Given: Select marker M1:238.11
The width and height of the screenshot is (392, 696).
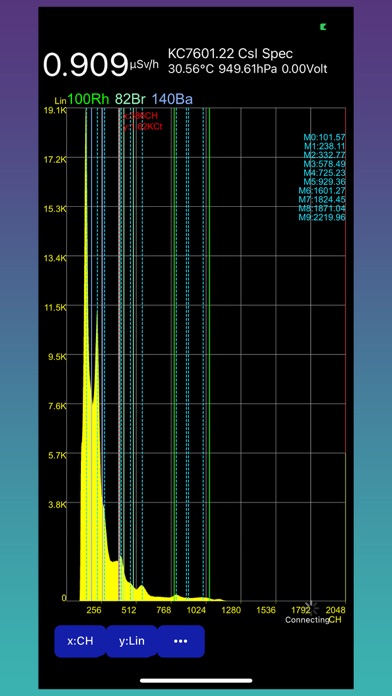Looking at the screenshot, I should (x=325, y=146).
